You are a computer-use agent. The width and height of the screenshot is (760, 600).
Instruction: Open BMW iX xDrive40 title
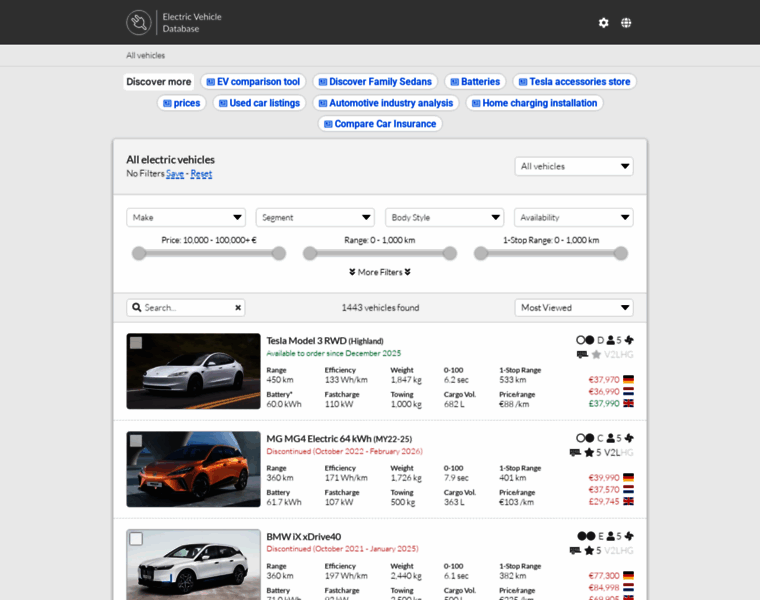click(x=303, y=537)
